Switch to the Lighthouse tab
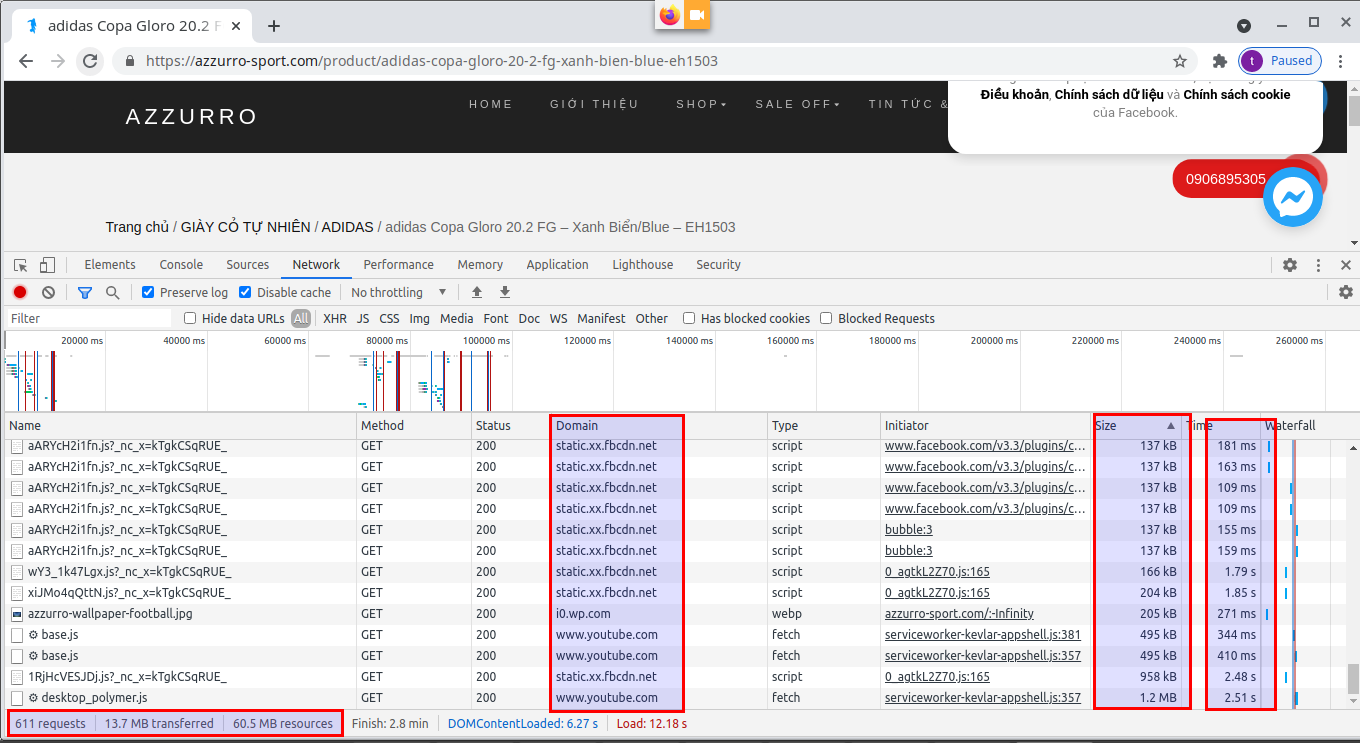The image size is (1360, 743). (642, 265)
